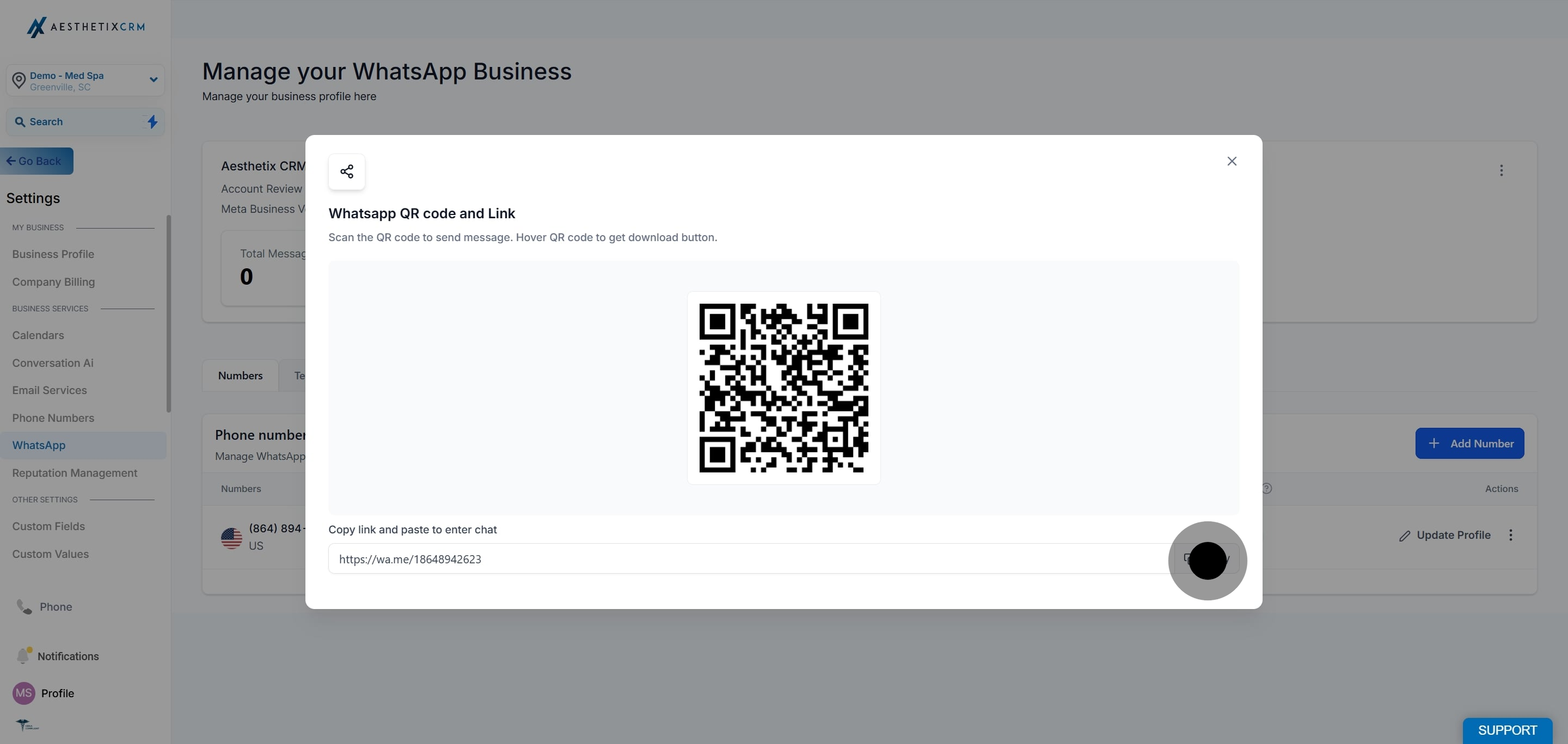Click the WhatsApp QR code image
The image size is (1568, 744).
coord(783,388)
